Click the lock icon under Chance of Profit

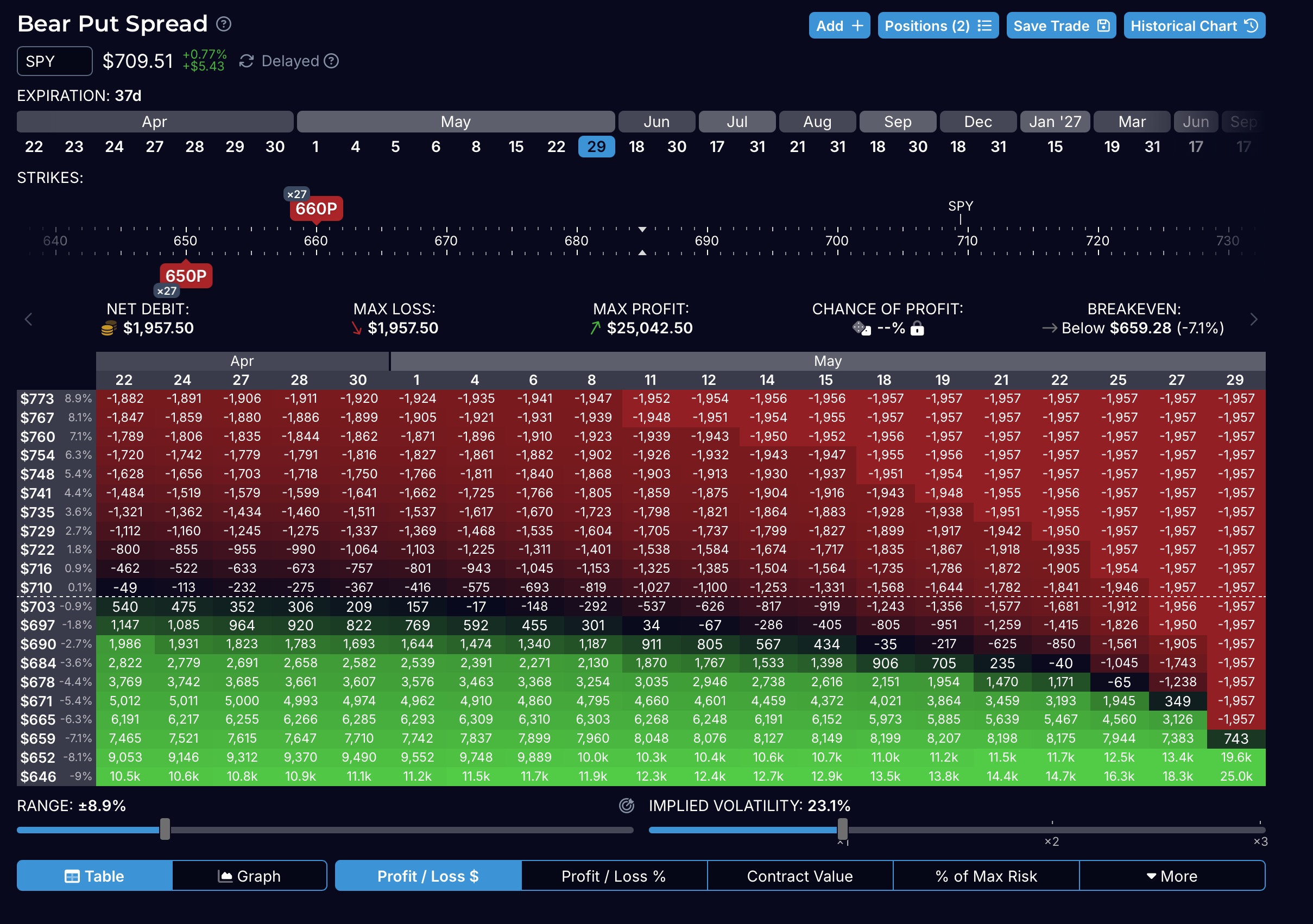917,328
